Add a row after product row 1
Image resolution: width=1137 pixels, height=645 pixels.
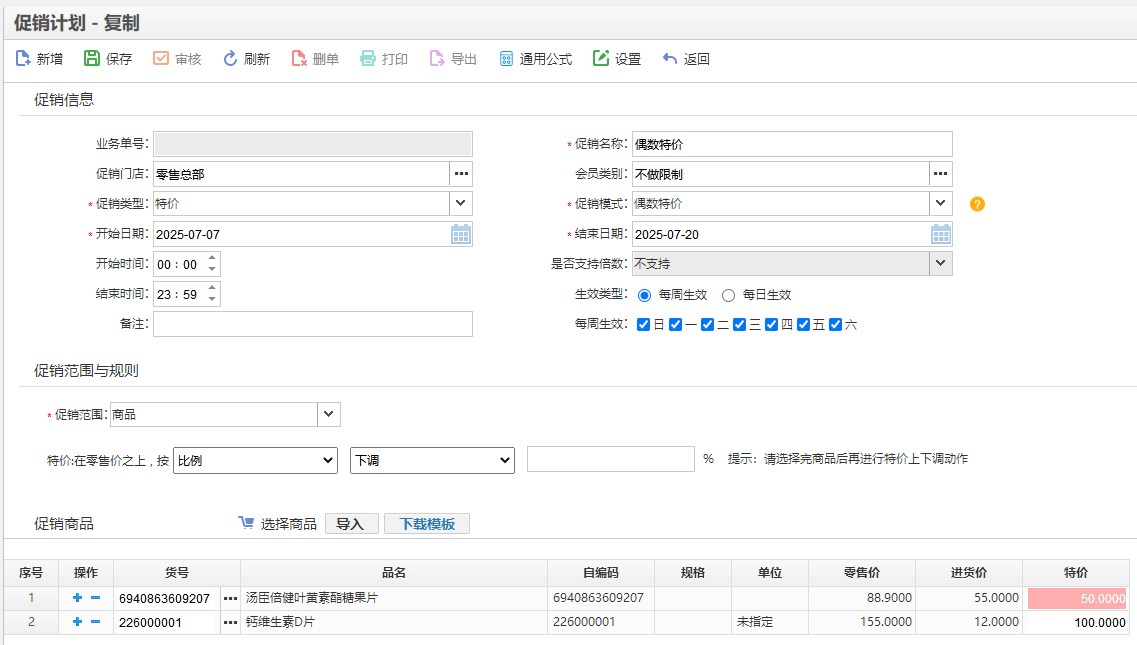click(78, 598)
